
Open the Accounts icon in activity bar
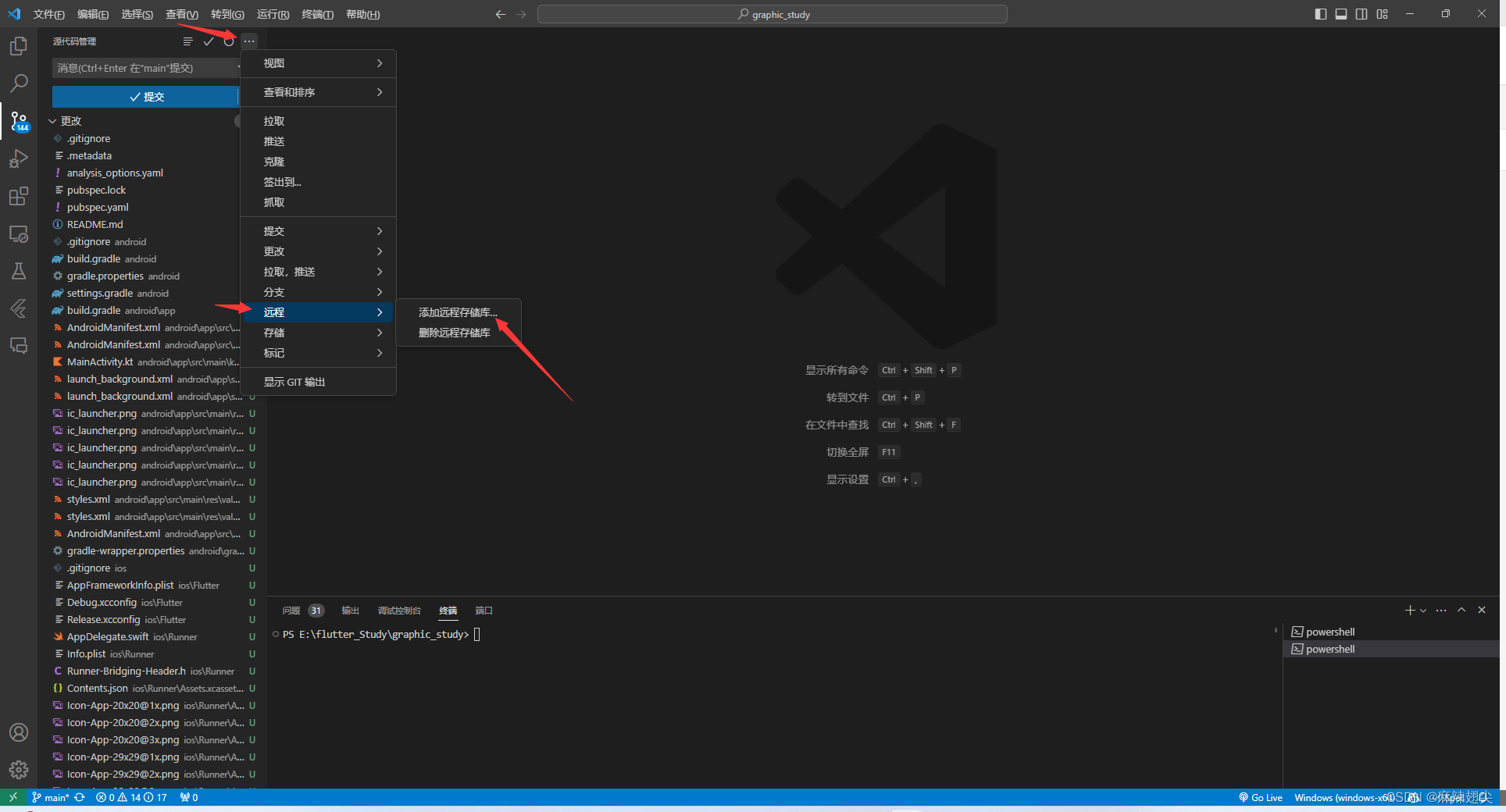[x=19, y=732]
